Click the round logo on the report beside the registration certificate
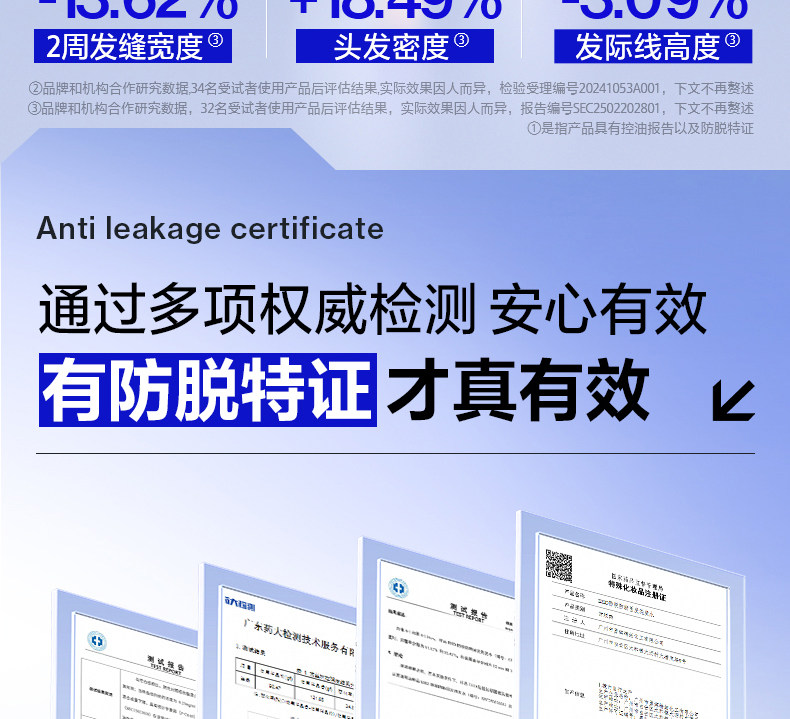 pyautogui.click(x=398, y=588)
